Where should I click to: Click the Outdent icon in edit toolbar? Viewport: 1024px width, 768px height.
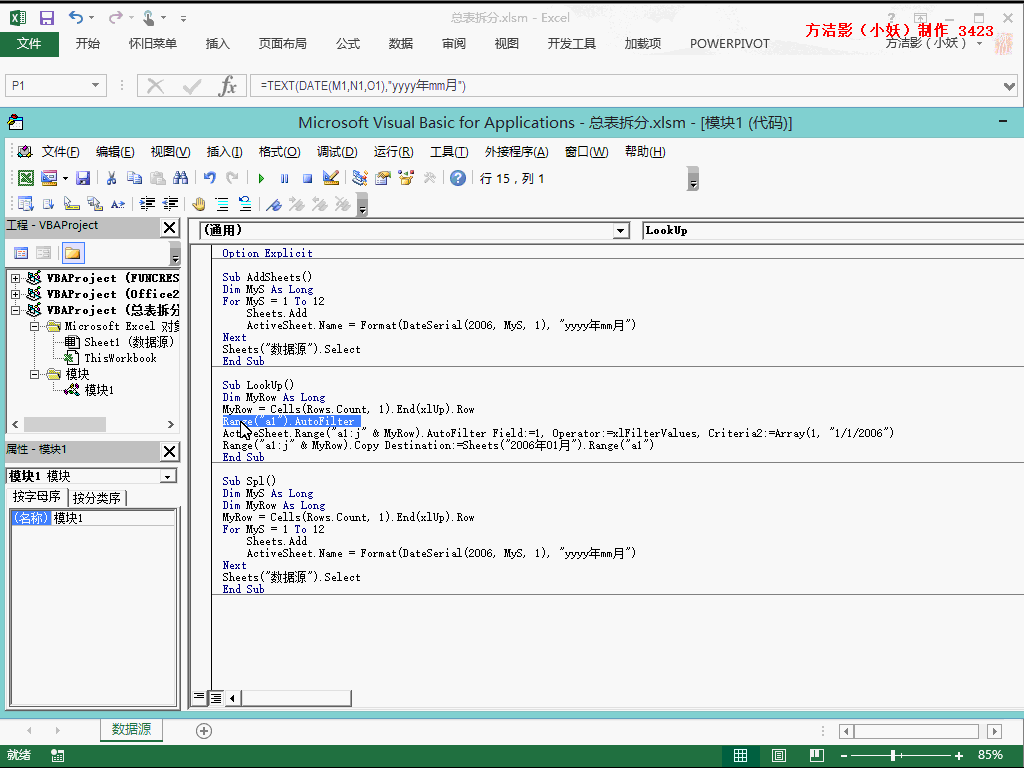pos(170,204)
